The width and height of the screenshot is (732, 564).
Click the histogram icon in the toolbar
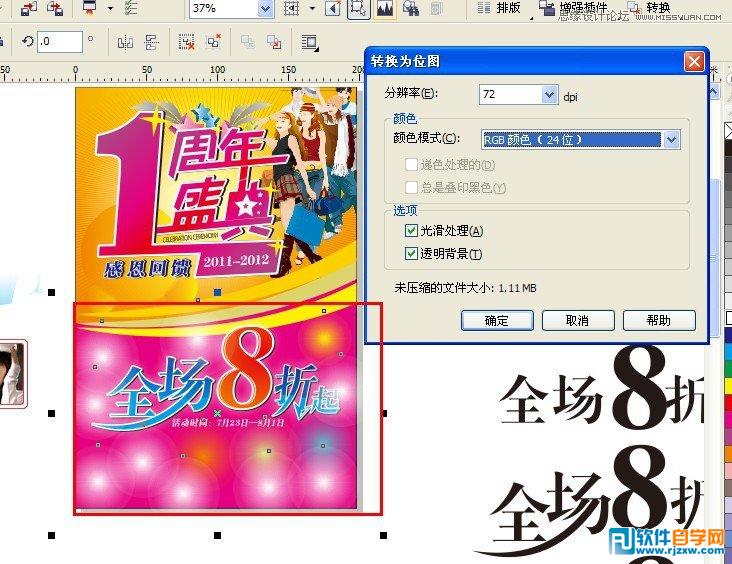385,8
